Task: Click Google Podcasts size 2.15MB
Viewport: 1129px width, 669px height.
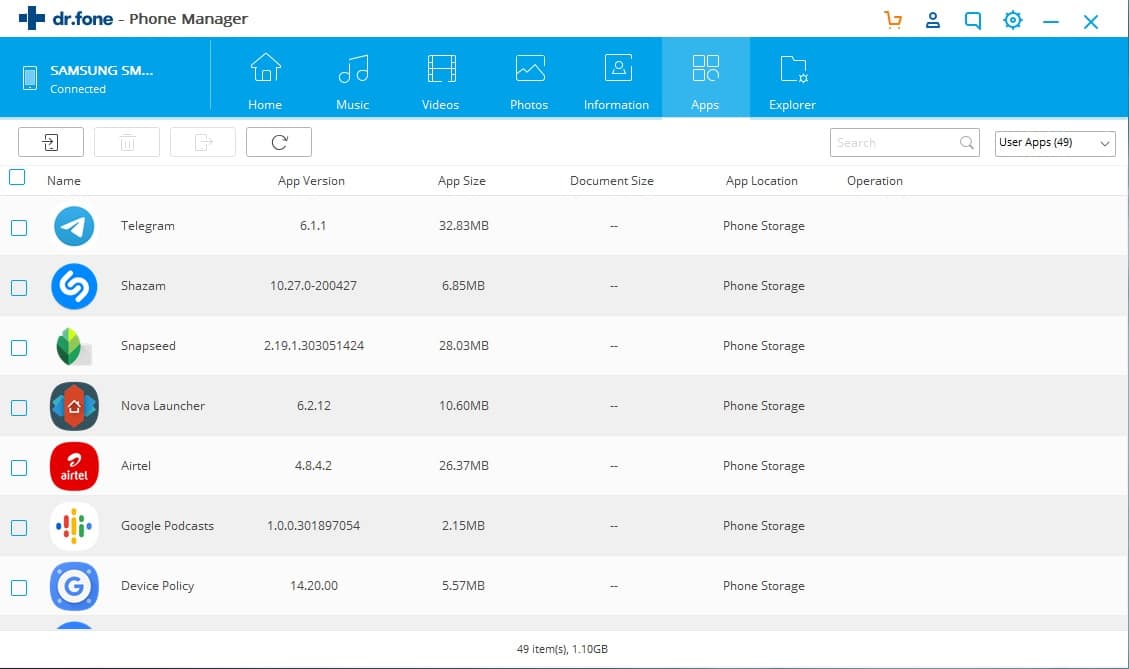Action: pyautogui.click(x=463, y=526)
